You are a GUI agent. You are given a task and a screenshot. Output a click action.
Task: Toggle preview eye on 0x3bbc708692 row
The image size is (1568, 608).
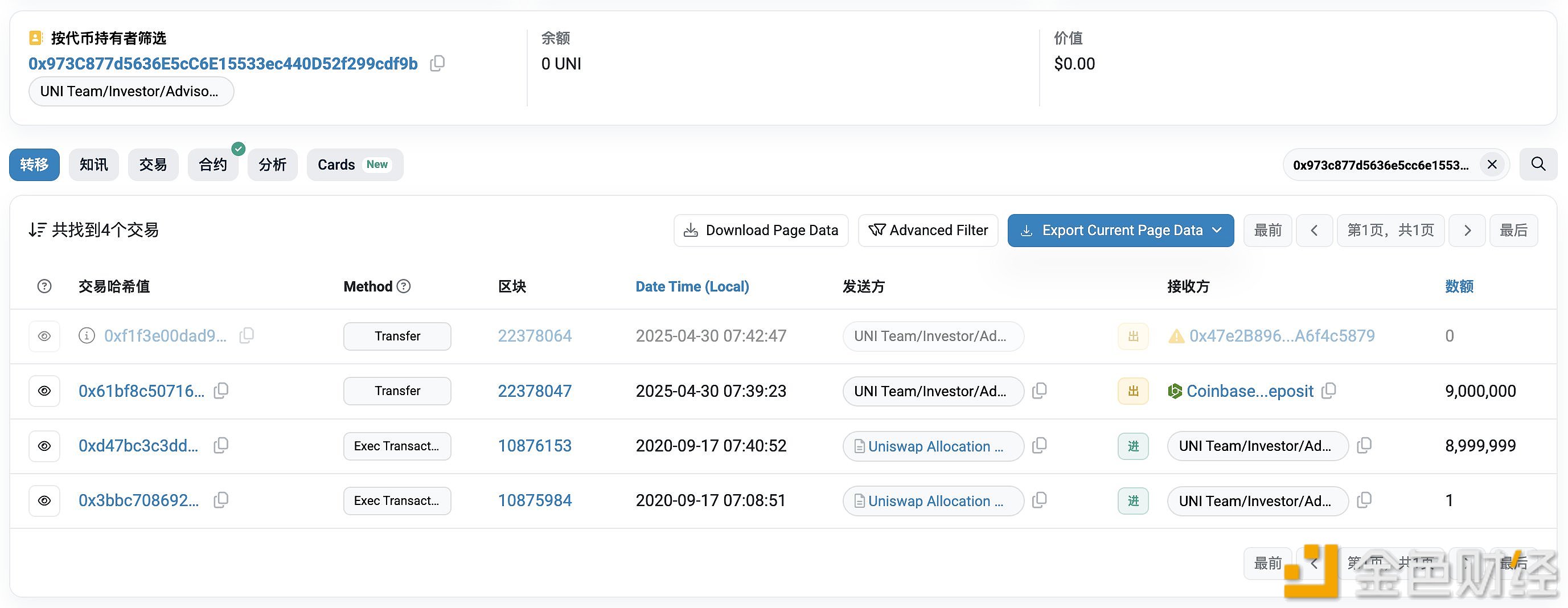[x=44, y=500]
